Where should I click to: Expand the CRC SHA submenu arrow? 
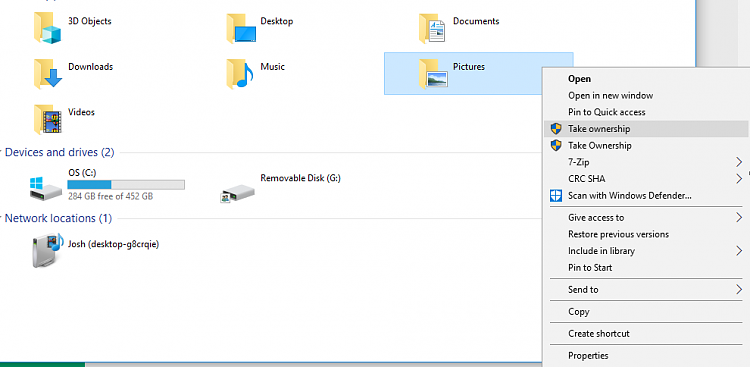click(739, 179)
